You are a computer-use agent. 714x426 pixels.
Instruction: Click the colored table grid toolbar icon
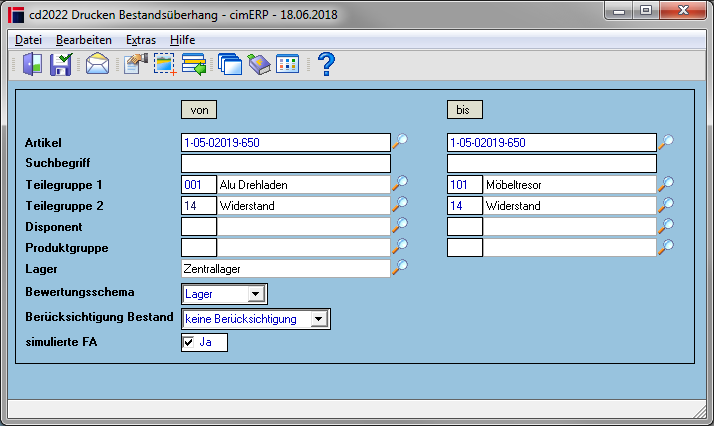[x=287, y=64]
